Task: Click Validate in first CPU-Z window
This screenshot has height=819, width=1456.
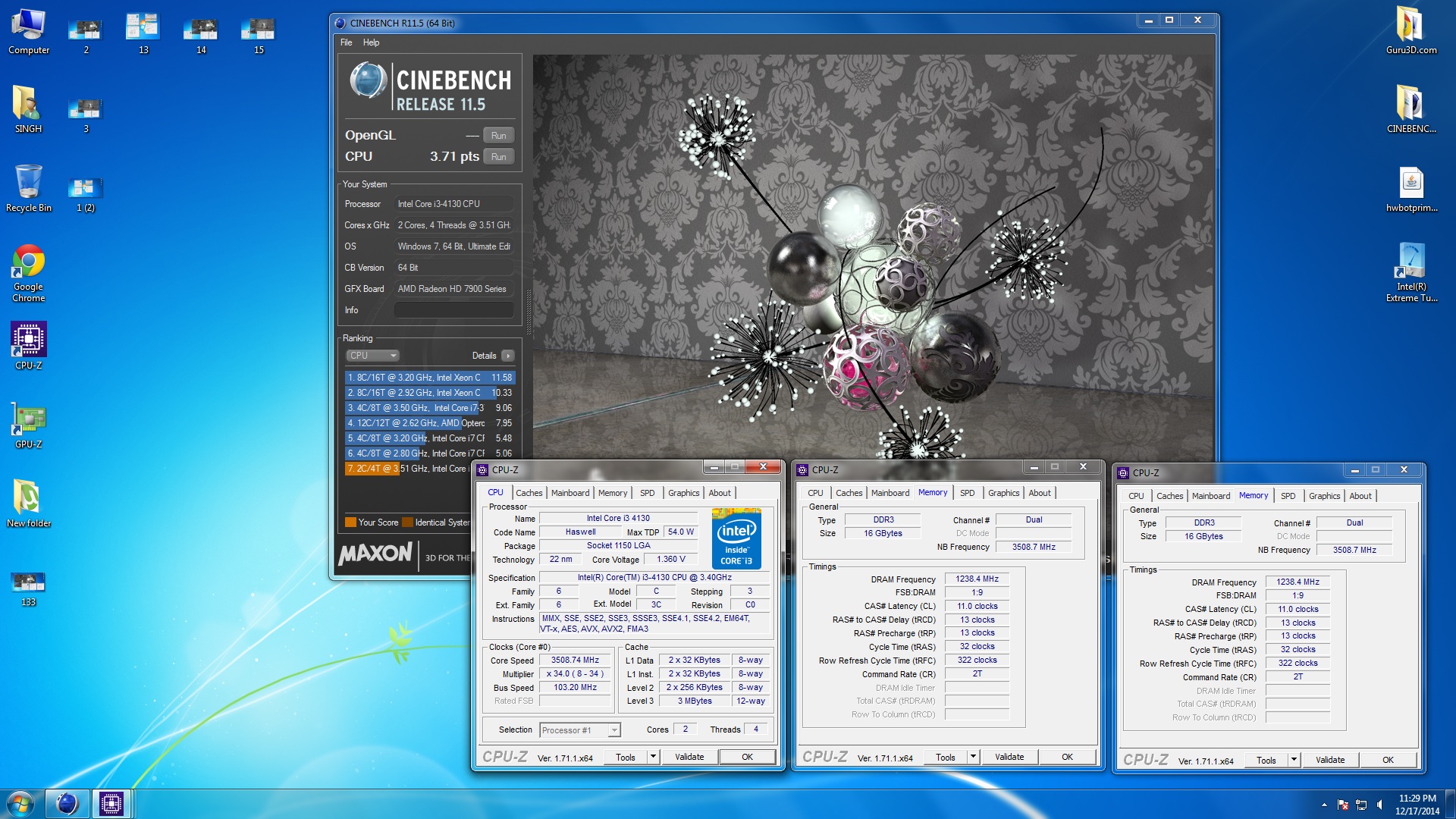Action: (689, 758)
